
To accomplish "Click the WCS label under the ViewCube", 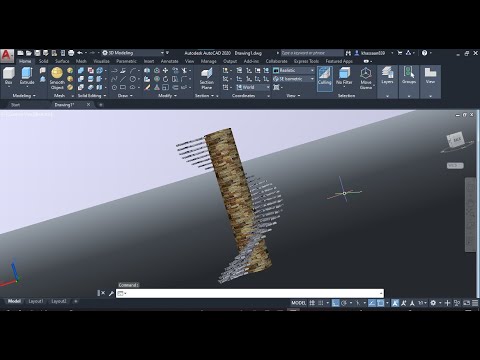I will coord(455,165).
